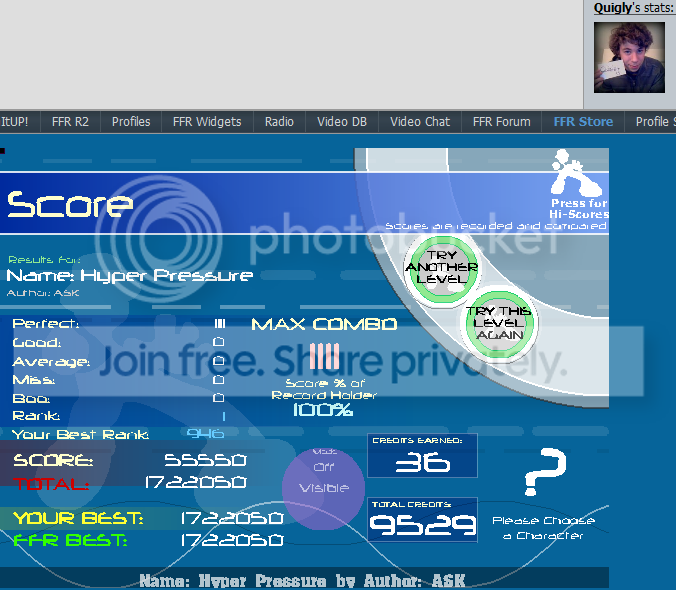The height and width of the screenshot is (590, 676).
Task: Switch to the Radio tab
Action: click(x=279, y=122)
